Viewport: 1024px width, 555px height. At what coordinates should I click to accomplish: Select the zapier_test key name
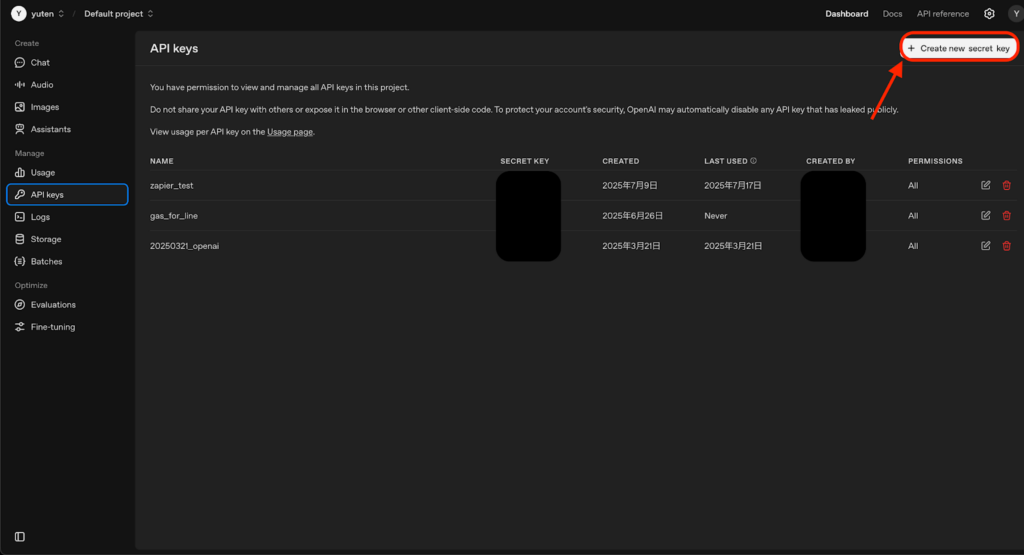coord(172,185)
